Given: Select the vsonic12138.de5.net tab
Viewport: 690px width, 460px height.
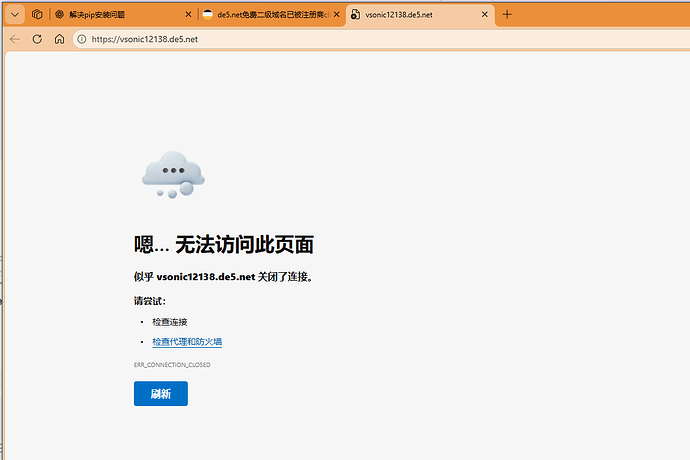Looking at the screenshot, I should click(x=420, y=15).
